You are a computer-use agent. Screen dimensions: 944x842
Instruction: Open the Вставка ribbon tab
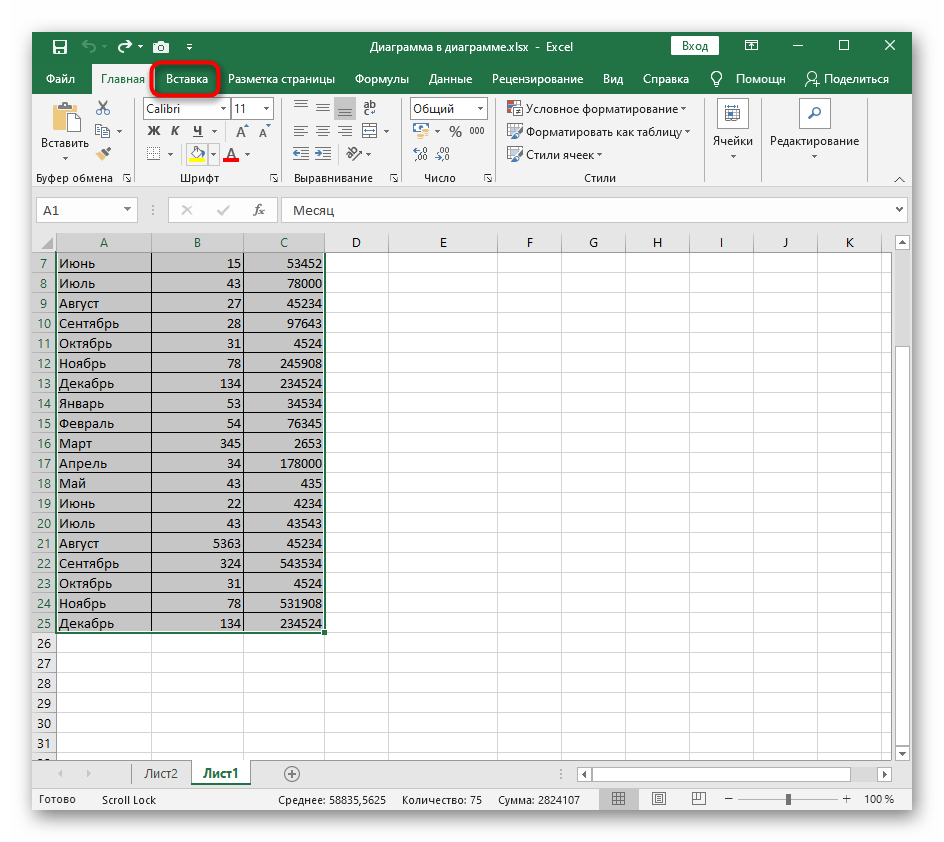[x=187, y=79]
